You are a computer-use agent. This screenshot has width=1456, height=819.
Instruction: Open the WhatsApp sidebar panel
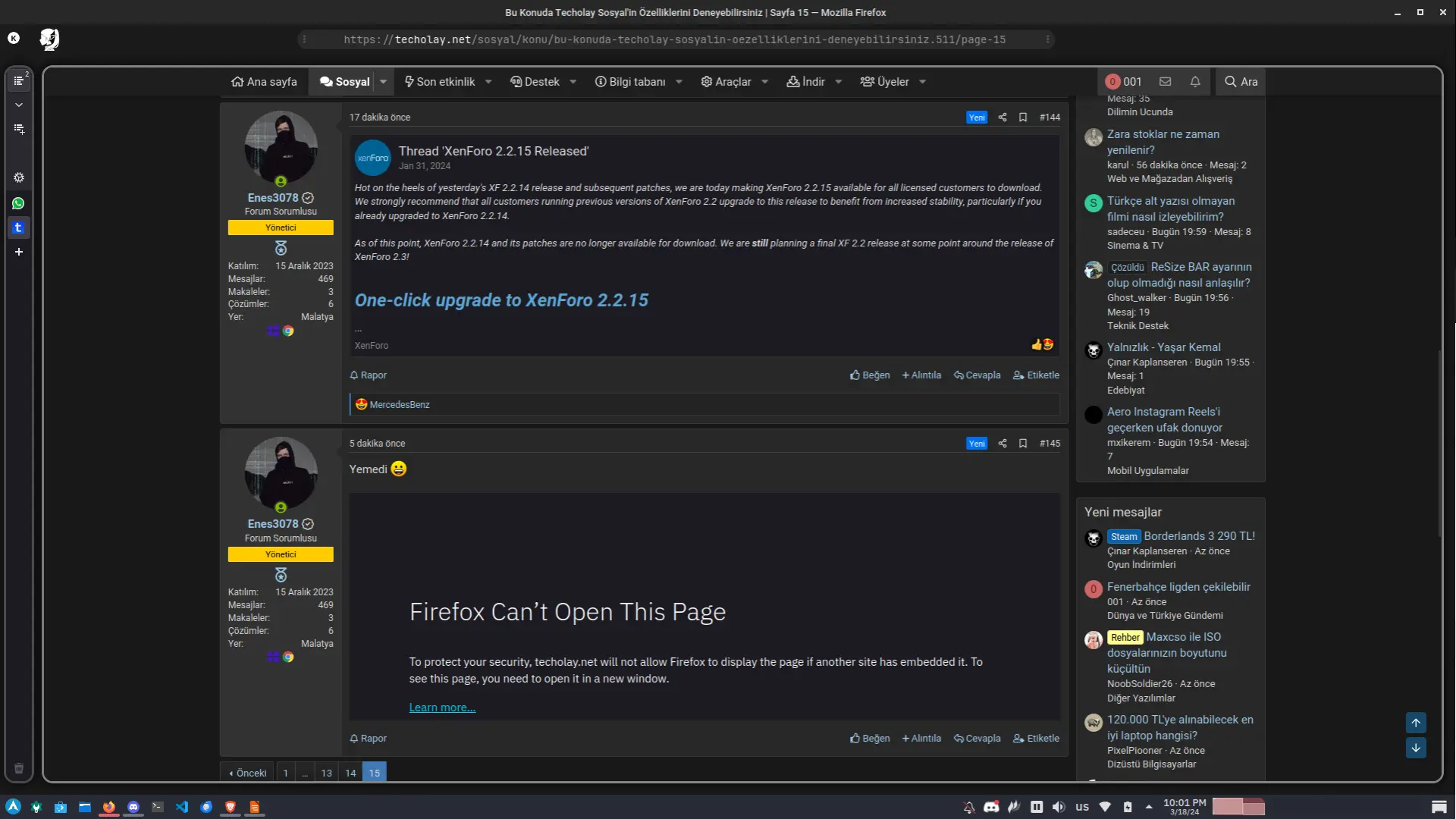19,203
